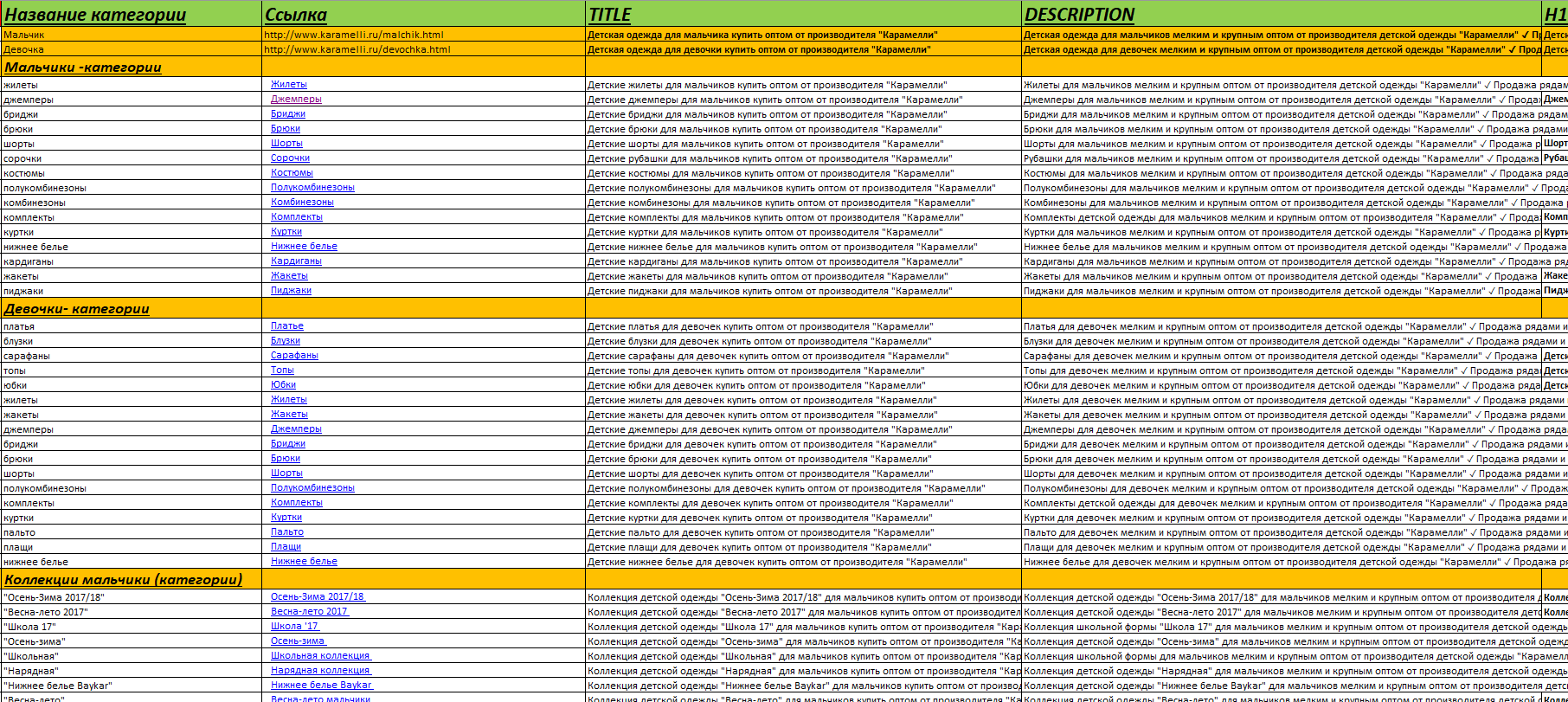
Task: Select description cell Кардиганы для мальчиков
Action: (x=1282, y=261)
